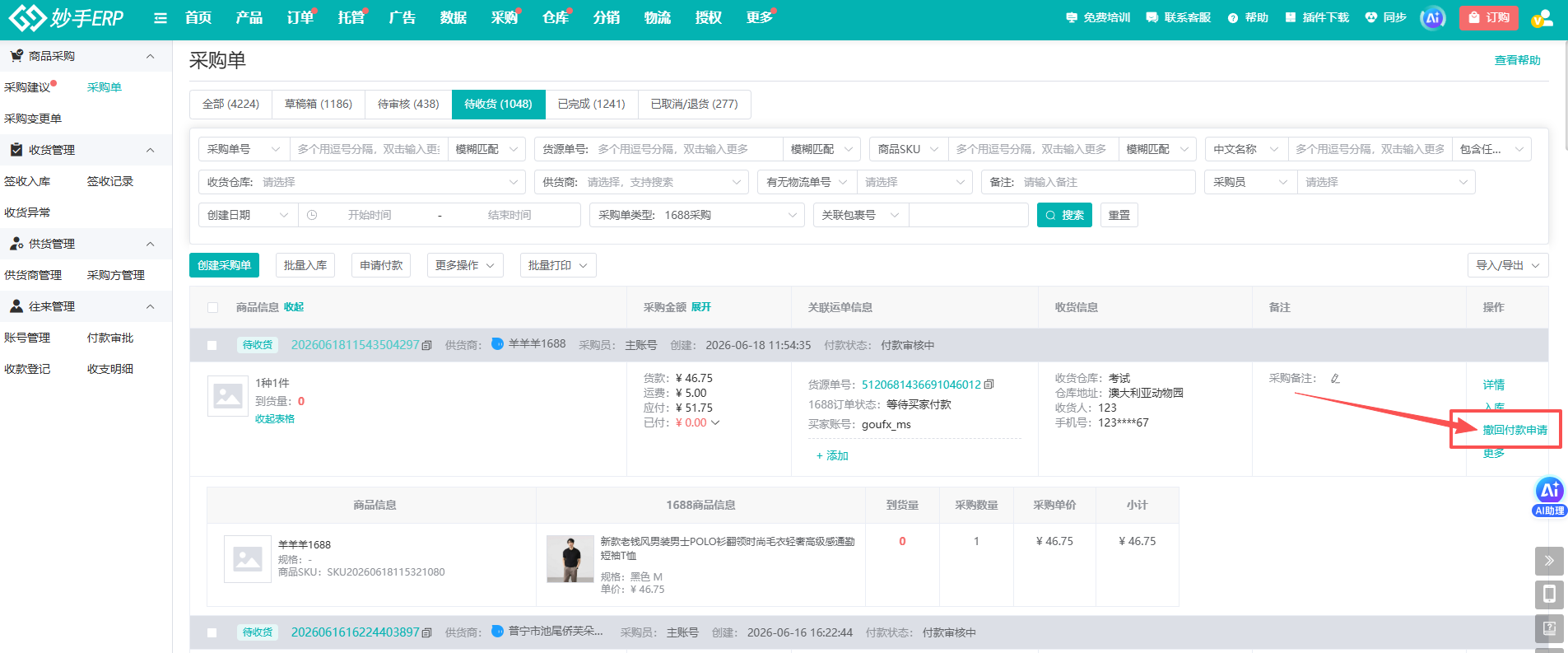Screen dimensions: 1568x653
Task: Click the 撤回付款申请 link
Action: point(1515,430)
